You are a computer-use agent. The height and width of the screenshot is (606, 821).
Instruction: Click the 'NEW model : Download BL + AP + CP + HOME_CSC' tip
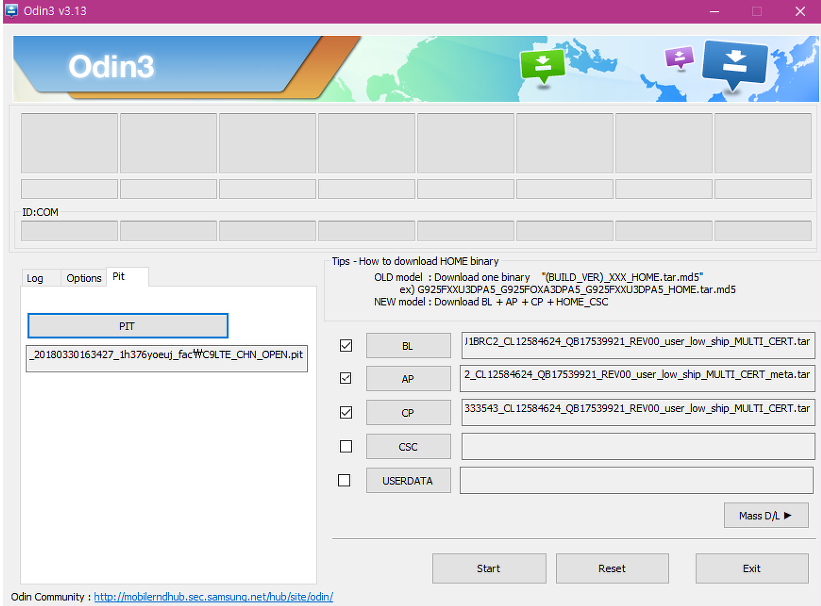pyautogui.click(x=491, y=302)
